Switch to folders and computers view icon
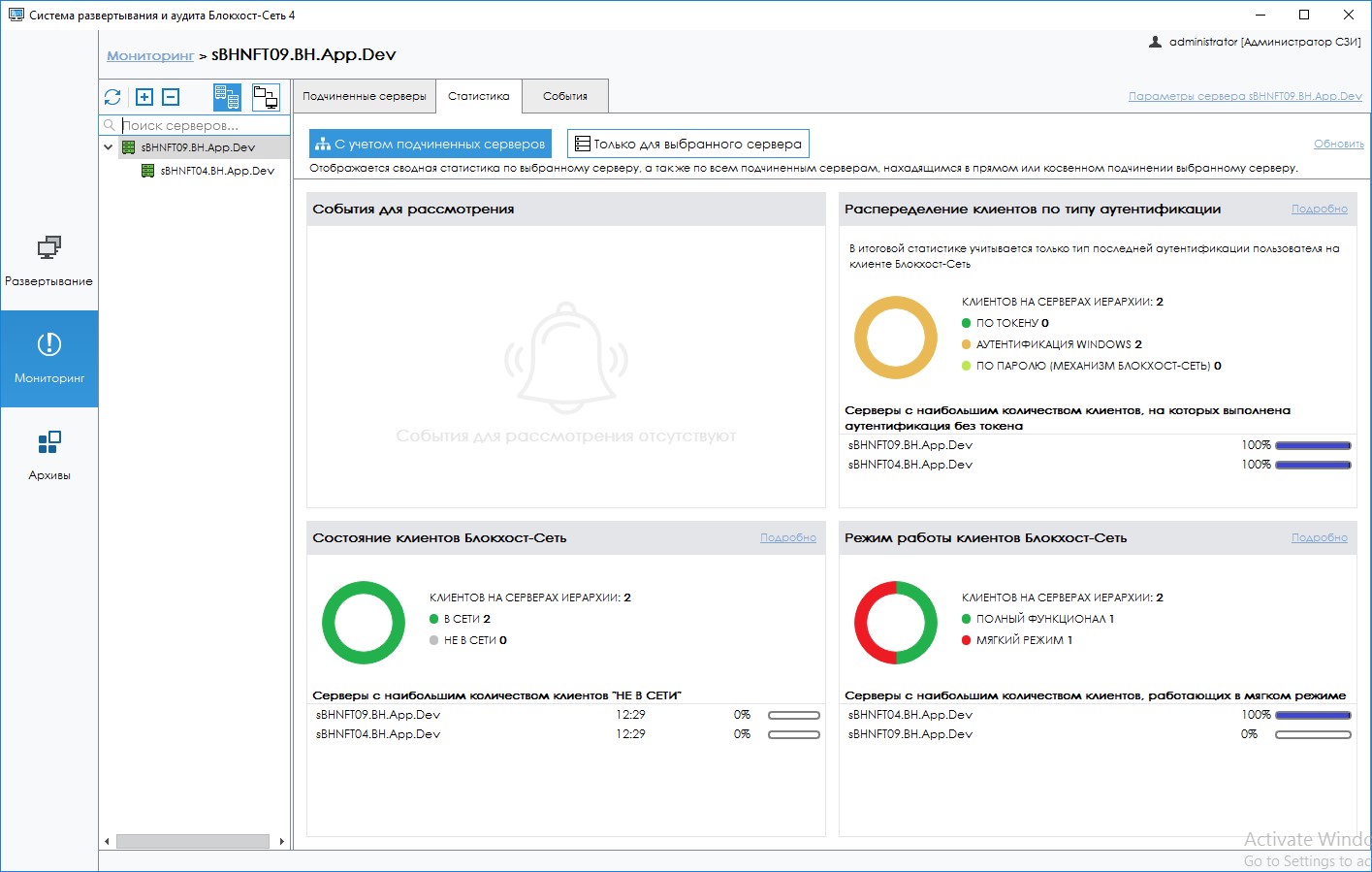This screenshot has height=872, width=1372. point(265,97)
